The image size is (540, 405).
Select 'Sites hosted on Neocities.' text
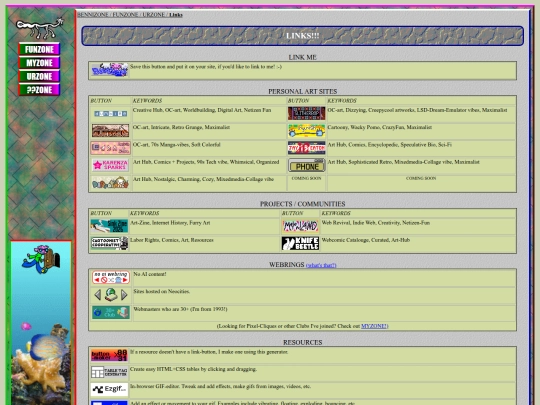[x=162, y=291]
